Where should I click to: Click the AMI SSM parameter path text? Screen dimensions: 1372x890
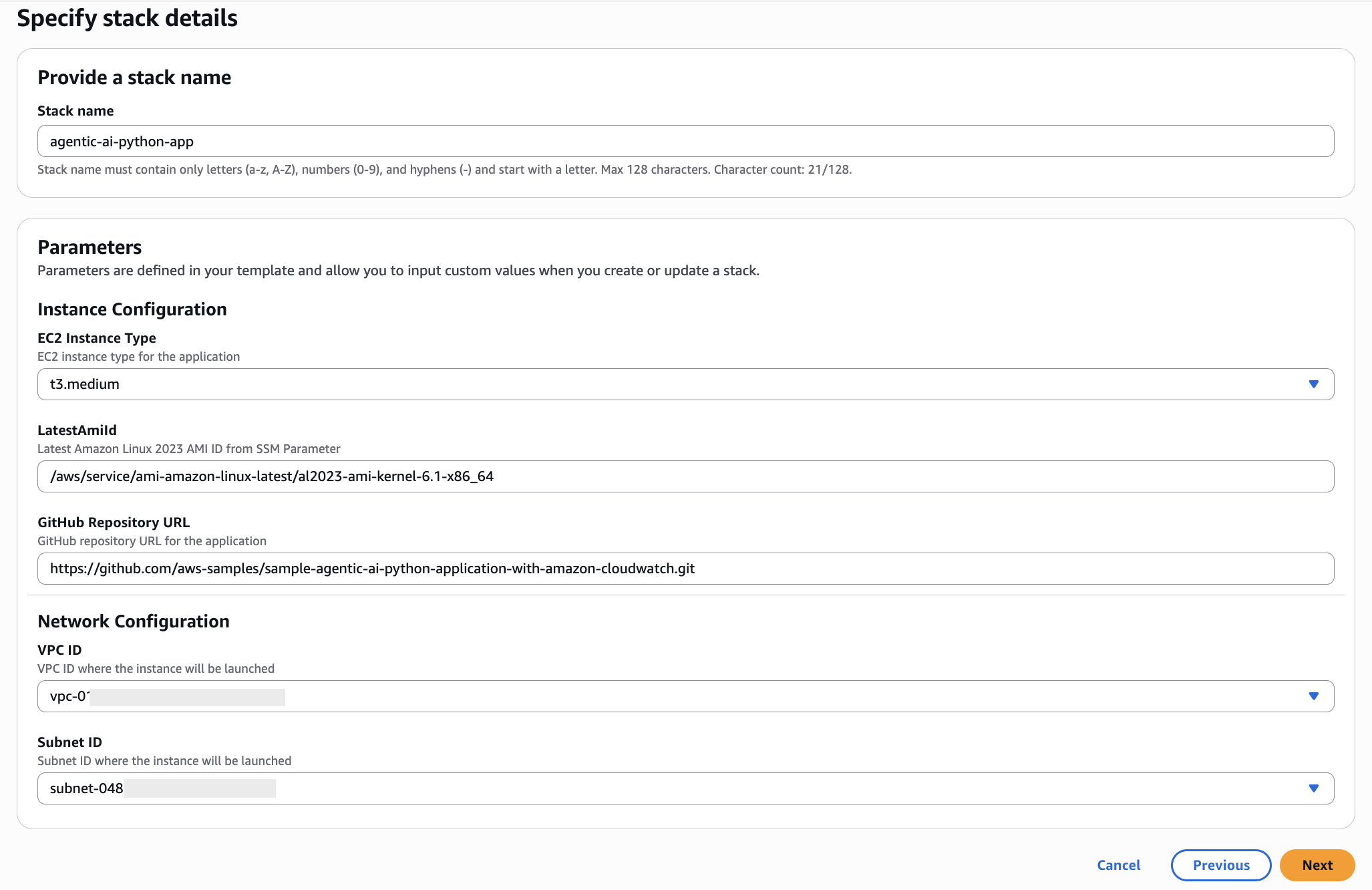pos(272,476)
